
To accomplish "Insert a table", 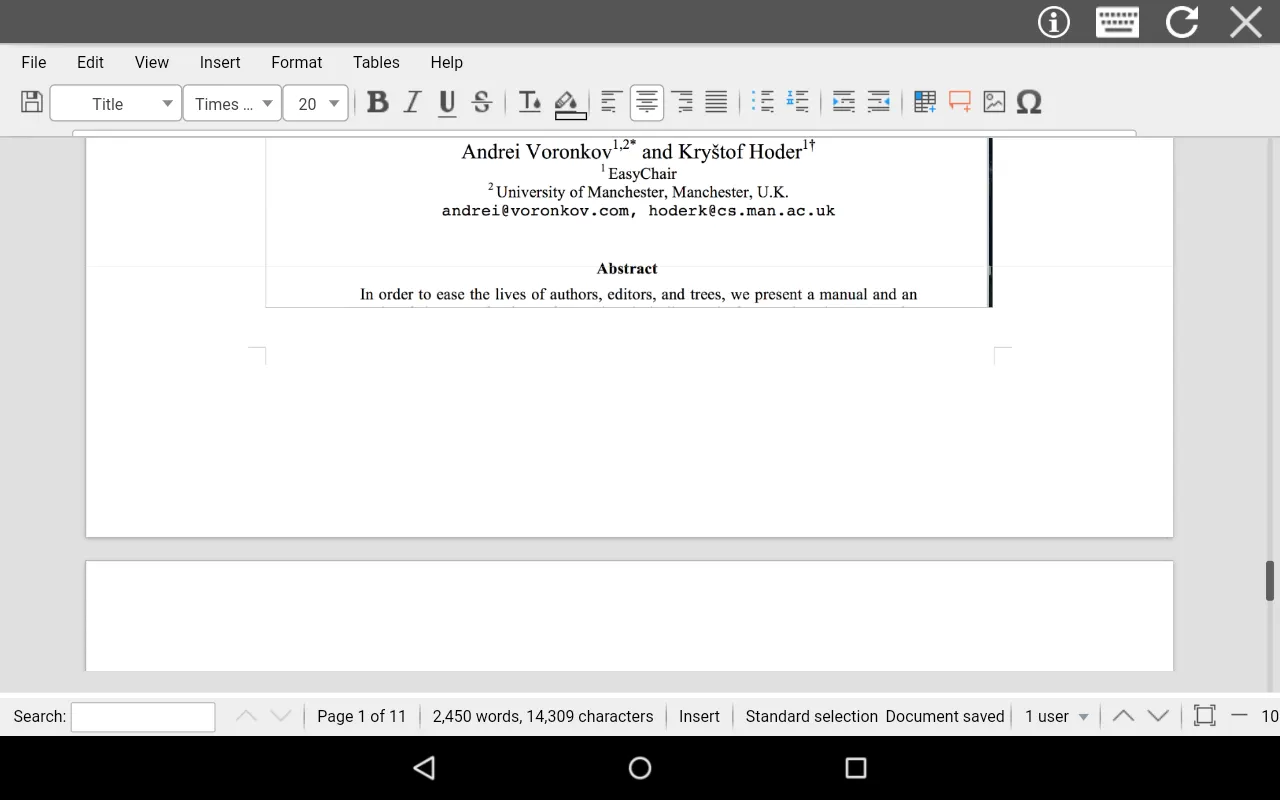I will [925, 102].
